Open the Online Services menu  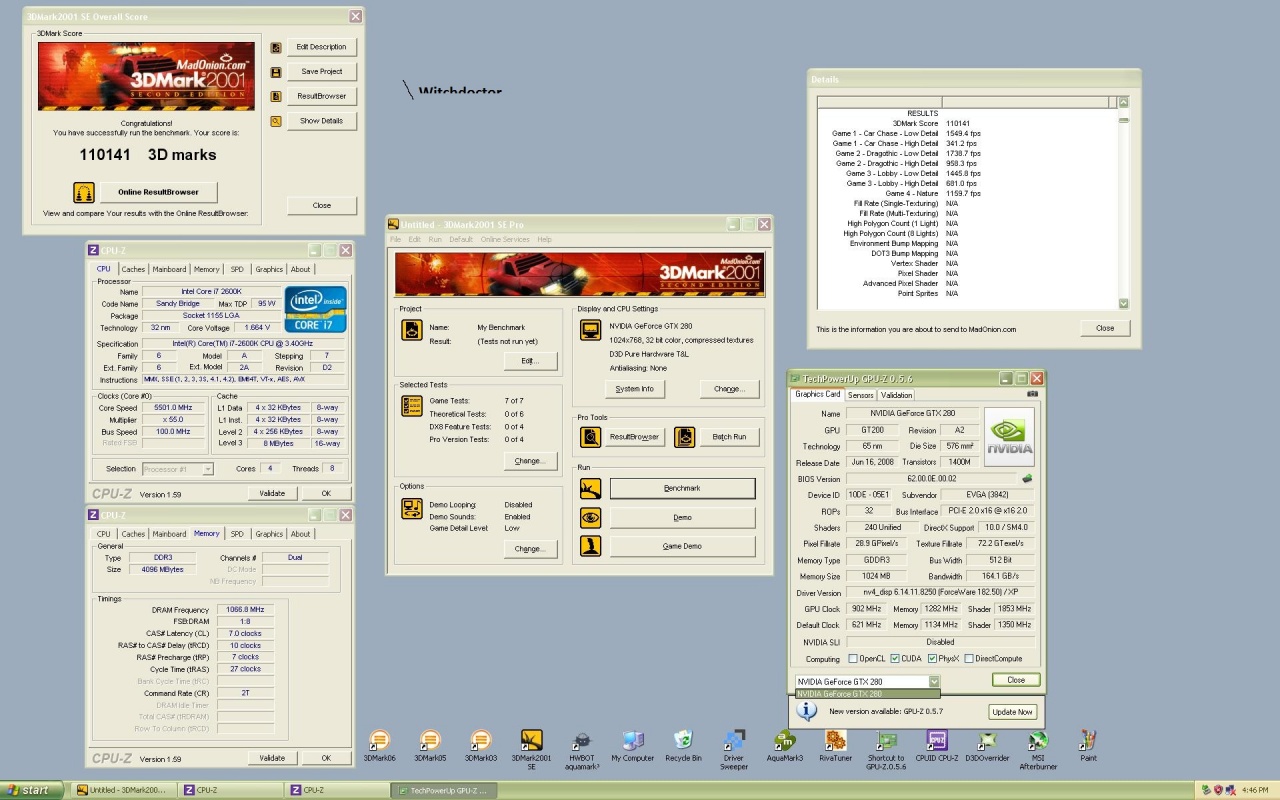(x=505, y=240)
